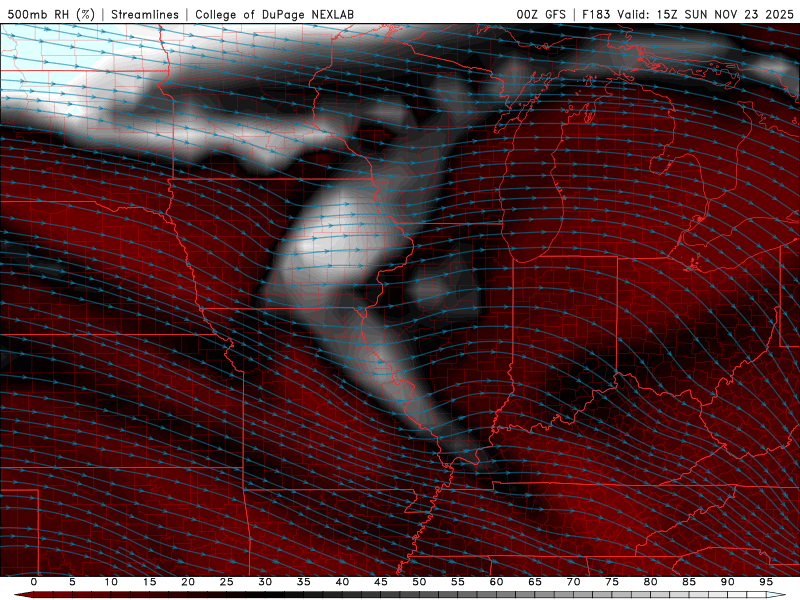Screen dimensions: 800x600
Task: Click the "80" legend value
Action: click(x=650, y=582)
